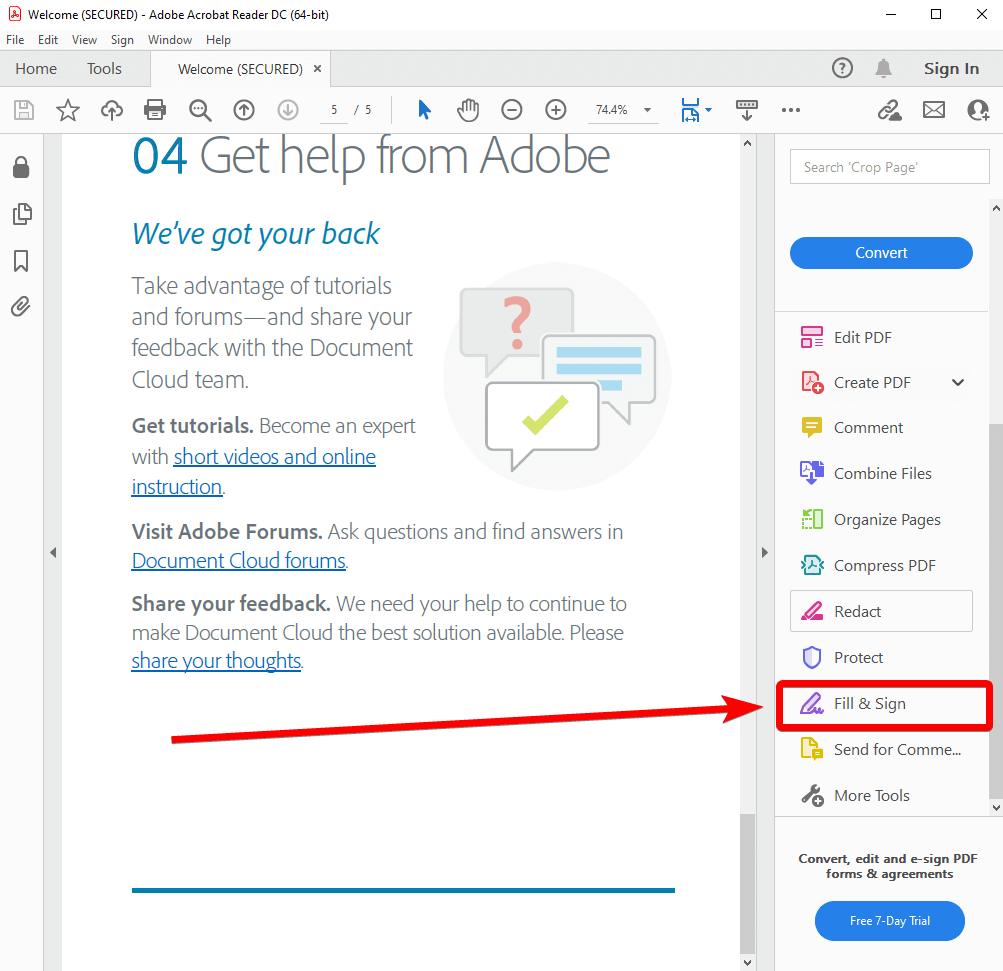Close the Welcome (SECURED) tab
The image size is (1003, 971).
pyautogui.click(x=317, y=68)
